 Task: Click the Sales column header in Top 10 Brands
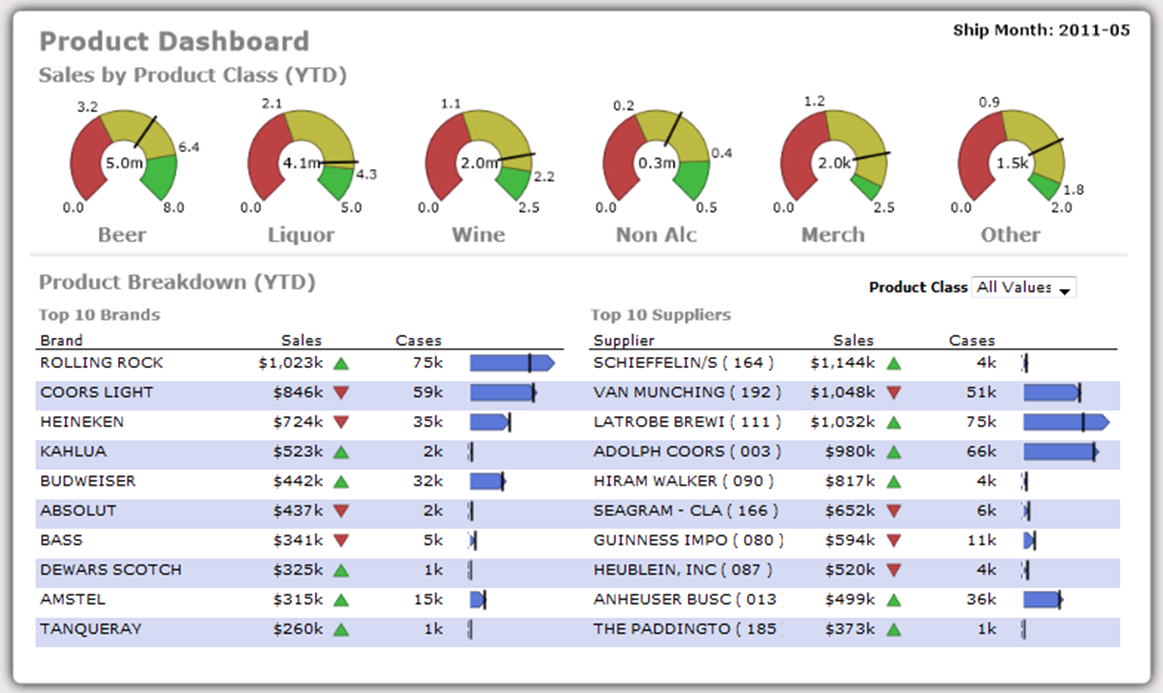click(301, 340)
